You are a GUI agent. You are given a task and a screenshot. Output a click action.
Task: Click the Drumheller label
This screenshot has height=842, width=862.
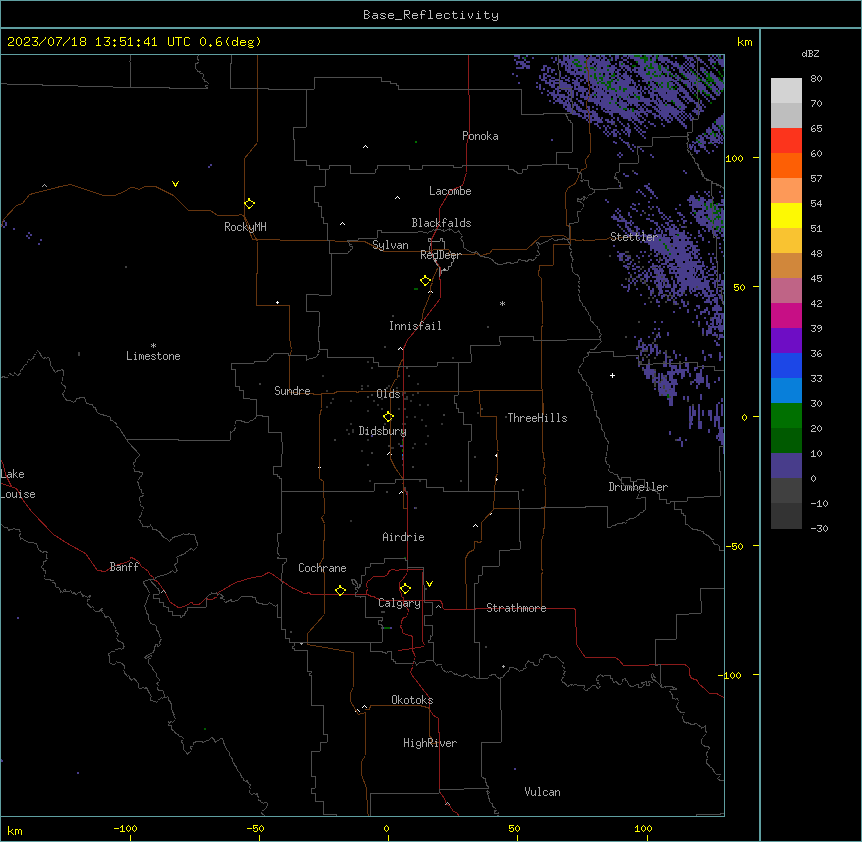coord(638,487)
